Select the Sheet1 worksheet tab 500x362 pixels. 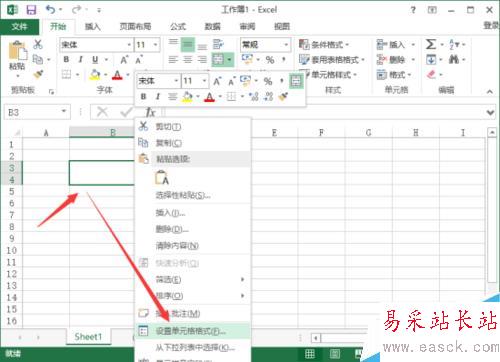pyautogui.click(x=88, y=337)
